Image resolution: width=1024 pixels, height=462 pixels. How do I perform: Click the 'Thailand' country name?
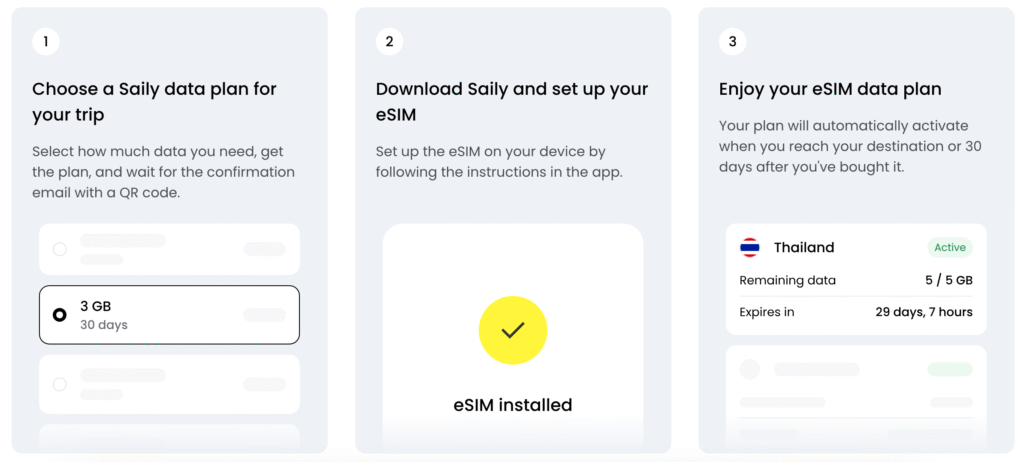click(x=804, y=248)
